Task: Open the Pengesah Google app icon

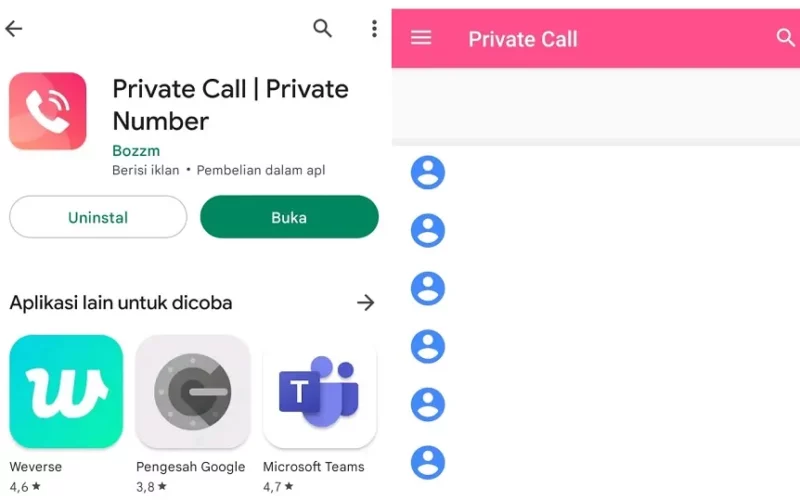Action: coord(193,391)
